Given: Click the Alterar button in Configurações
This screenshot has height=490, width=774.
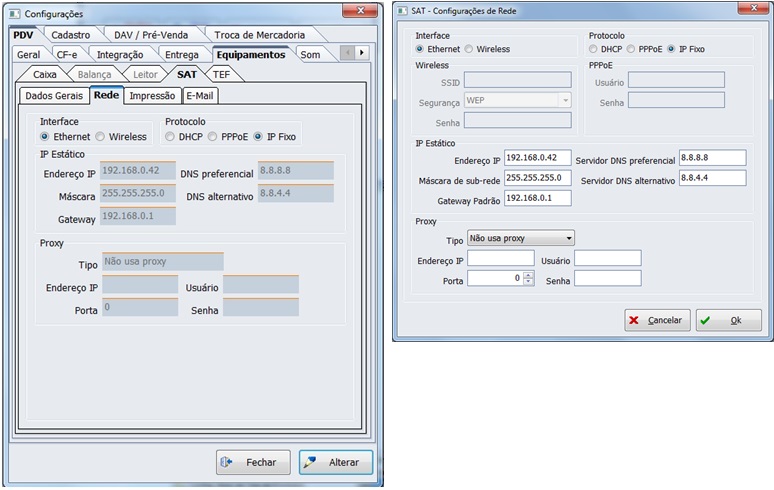Looking at the screenshot, I should tap(336, 462).
